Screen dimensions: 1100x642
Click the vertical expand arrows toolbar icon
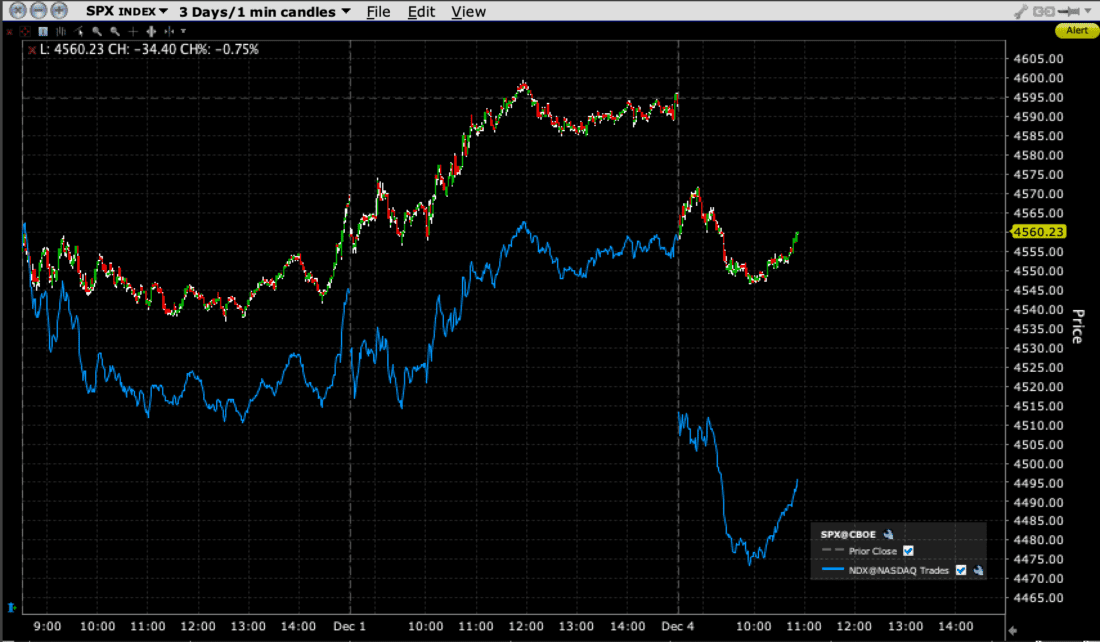(151, 32)
